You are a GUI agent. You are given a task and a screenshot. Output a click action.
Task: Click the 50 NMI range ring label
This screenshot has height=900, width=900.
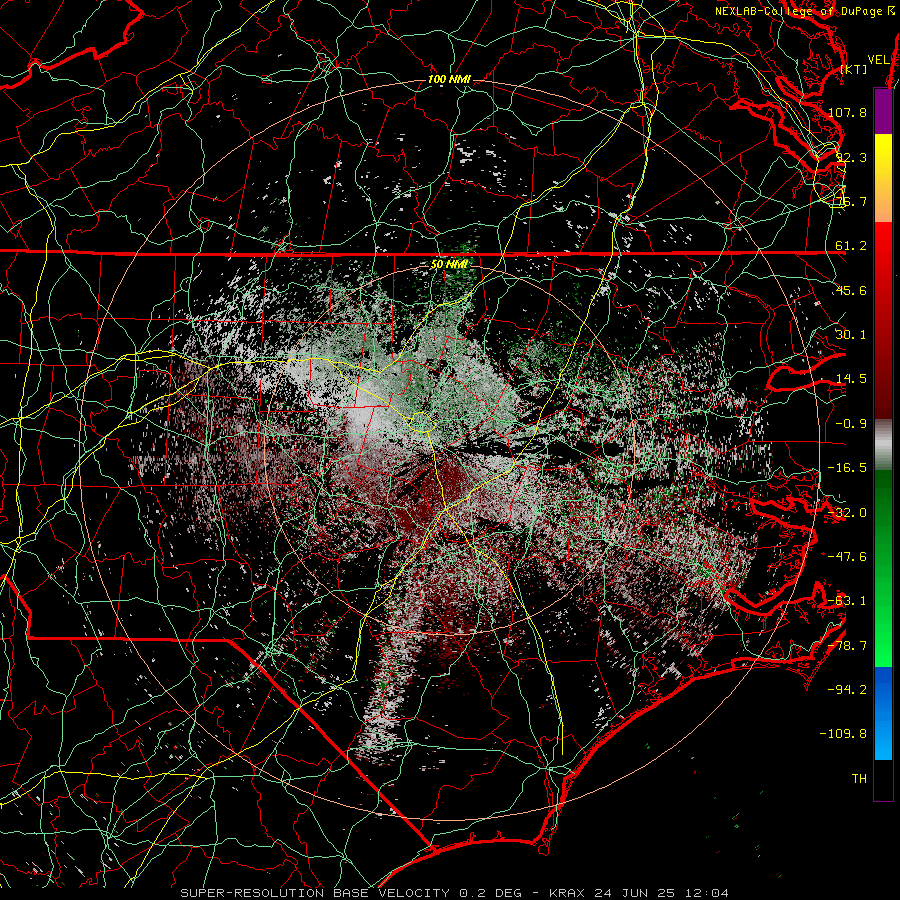pyautogui.click(x=449, y=265)
